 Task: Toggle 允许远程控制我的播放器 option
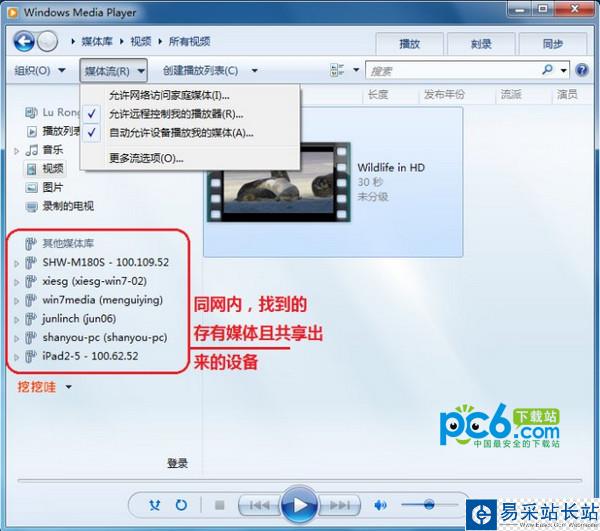pos(190,114)
